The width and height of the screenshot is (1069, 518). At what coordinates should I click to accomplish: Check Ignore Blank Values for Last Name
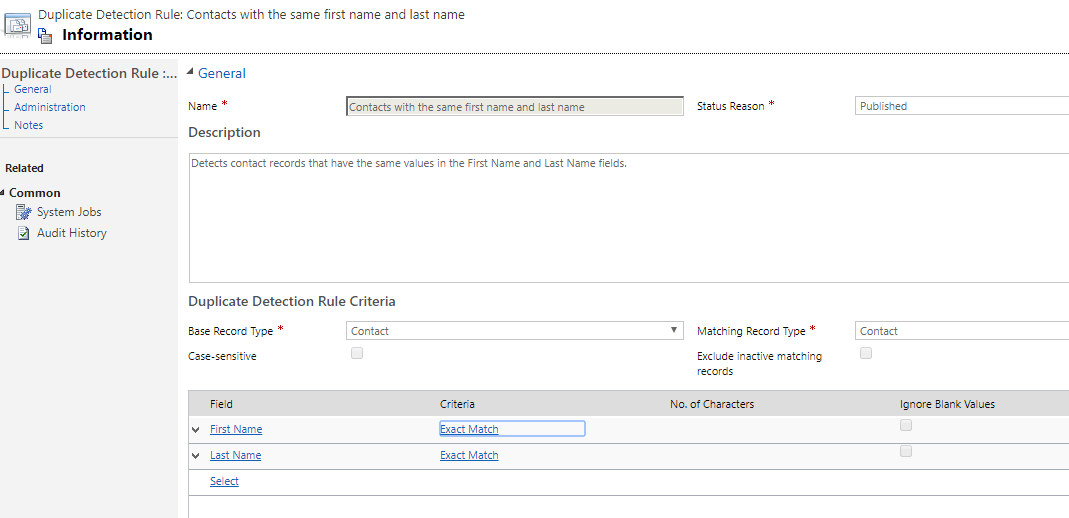click(906, 451)
